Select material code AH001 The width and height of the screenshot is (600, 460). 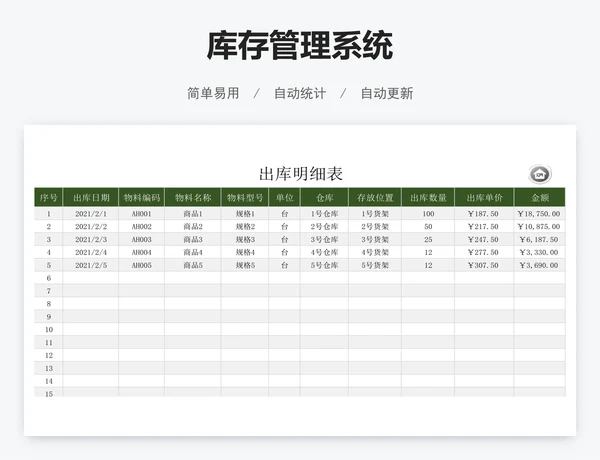coord(142,214)
